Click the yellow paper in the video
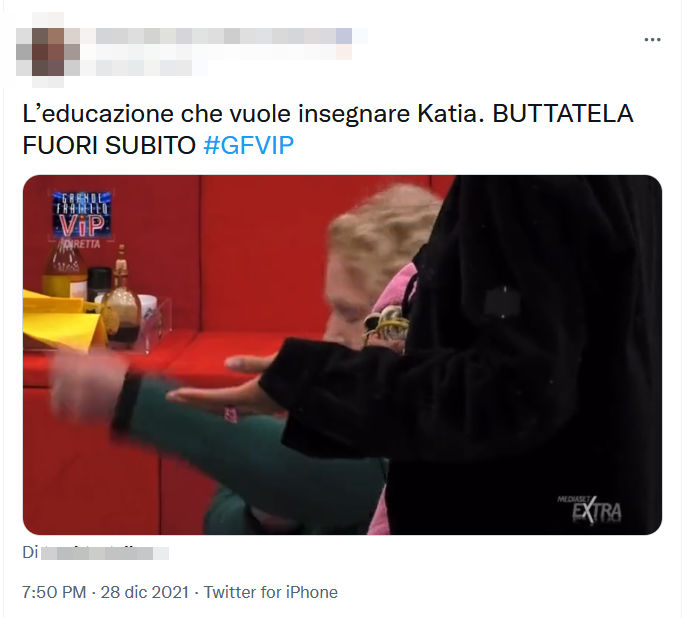The width and height of the screenshot is (682, 618). (64, 319)
